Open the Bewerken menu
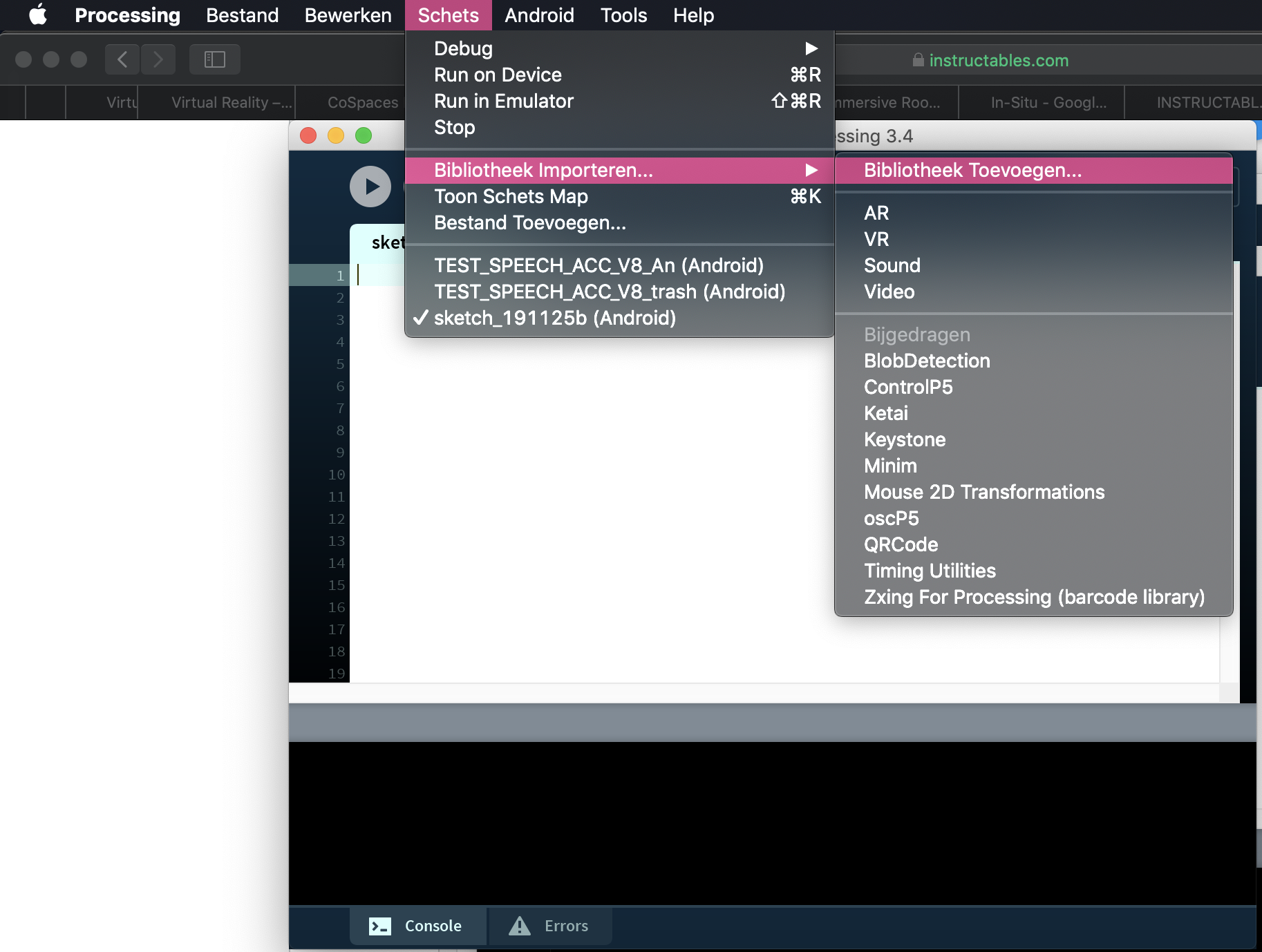The height and width of the screenshot is (952, 1262). click(x=348, y=15)
